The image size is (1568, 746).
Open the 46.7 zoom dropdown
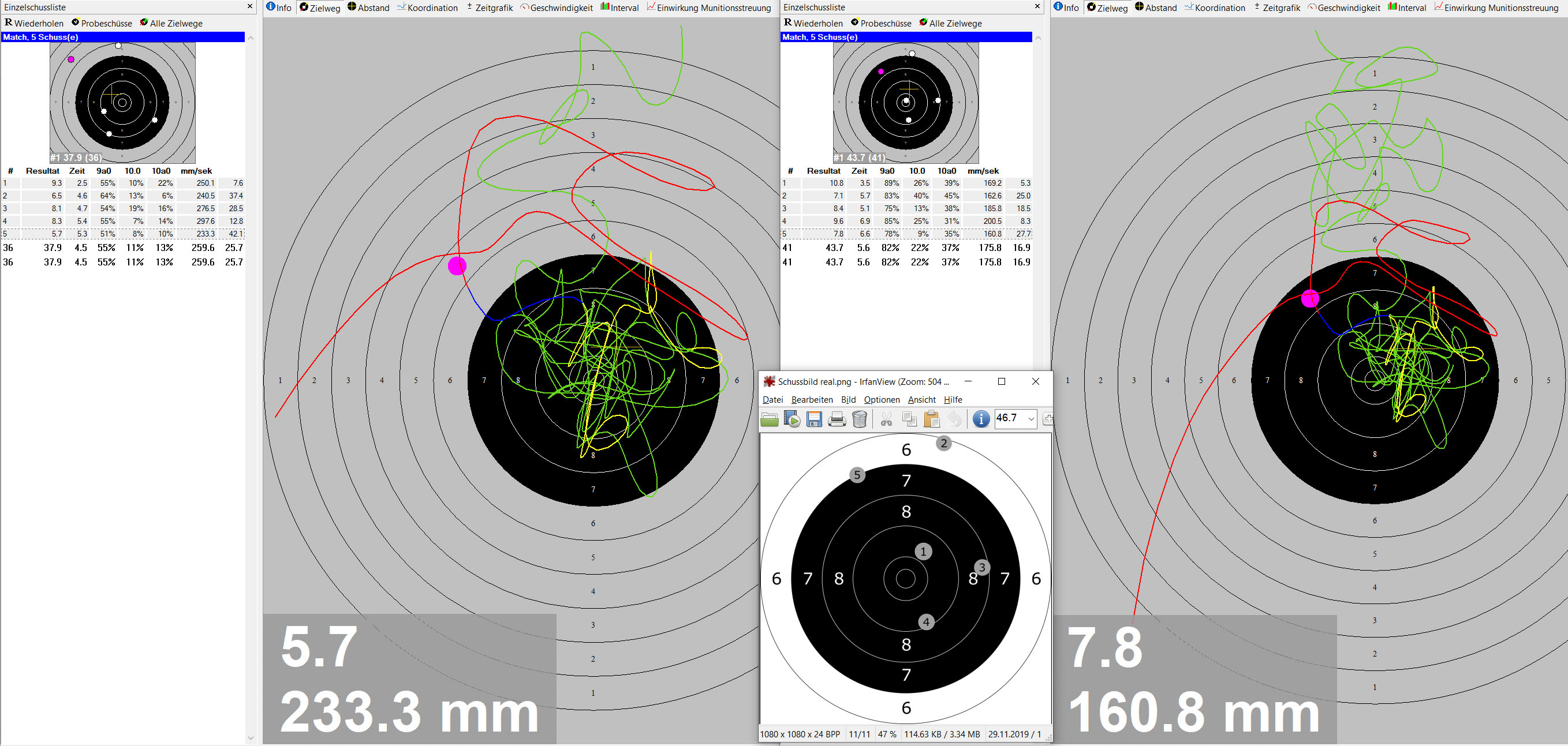pyautogui.click(x=1031, y=419)
